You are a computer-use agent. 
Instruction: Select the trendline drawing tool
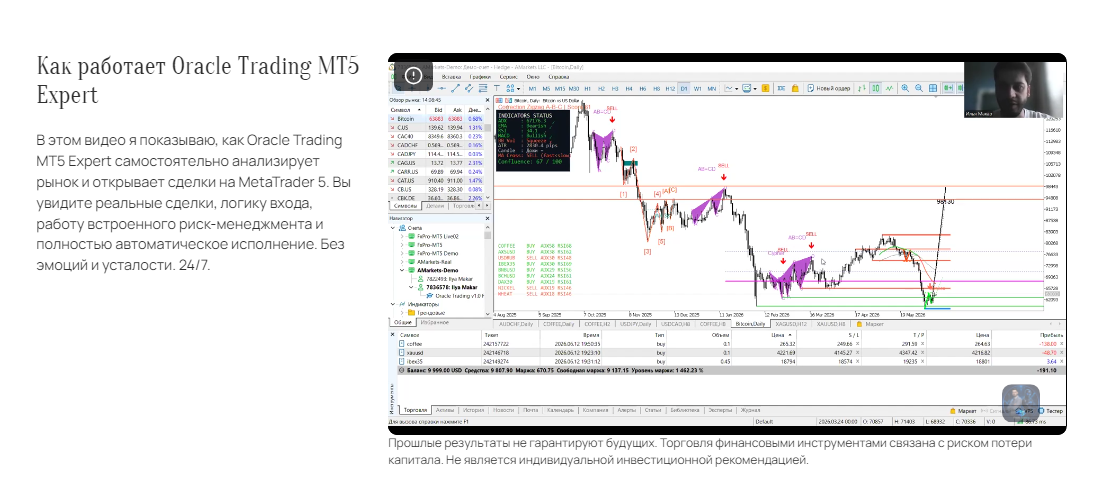coord(455,88)
